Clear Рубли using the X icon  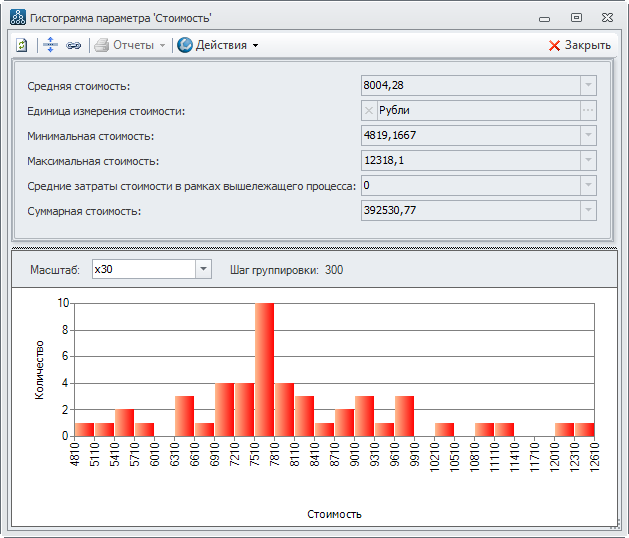[369, 111]
